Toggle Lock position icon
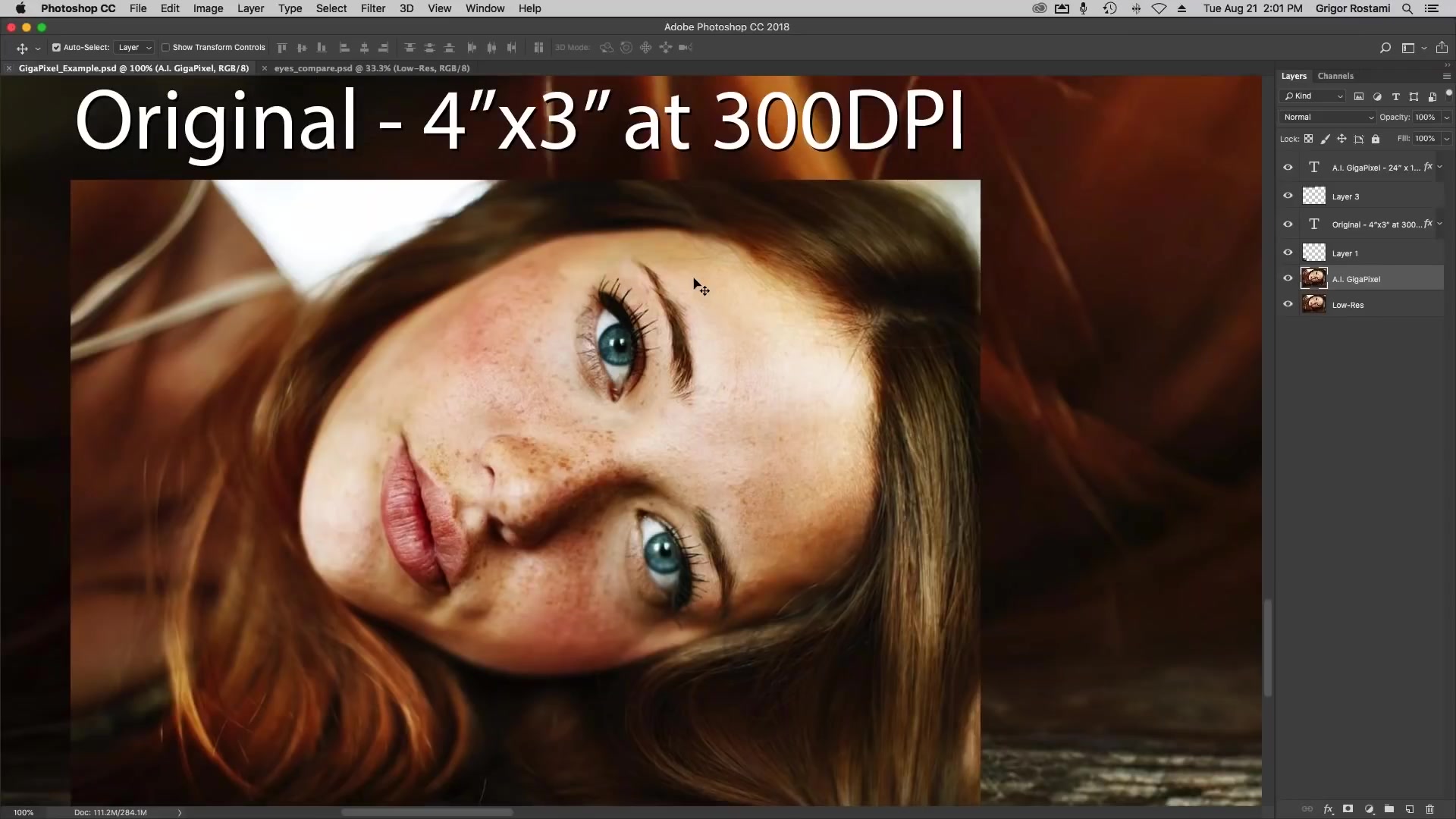 coord(1341,139)
